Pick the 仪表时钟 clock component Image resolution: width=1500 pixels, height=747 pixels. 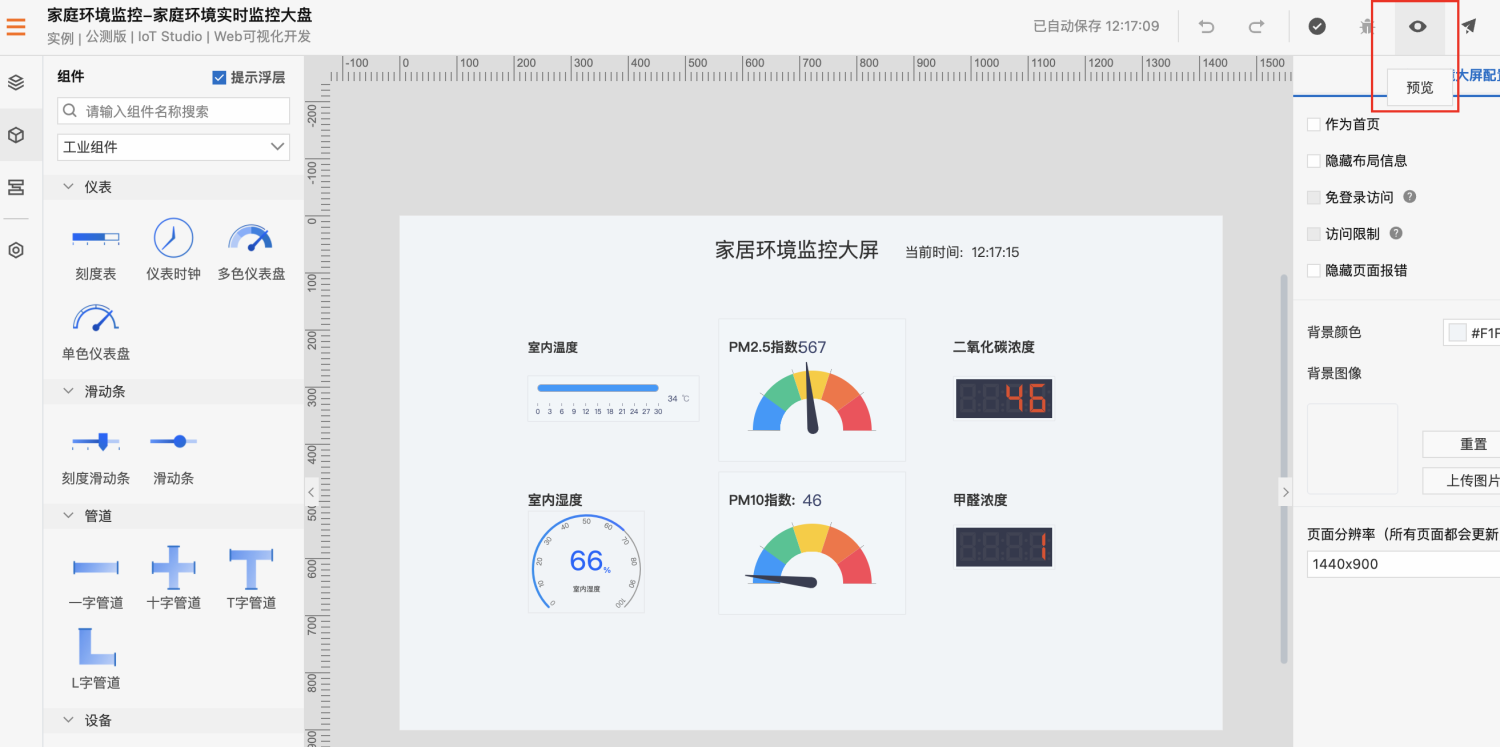(173, 250)
